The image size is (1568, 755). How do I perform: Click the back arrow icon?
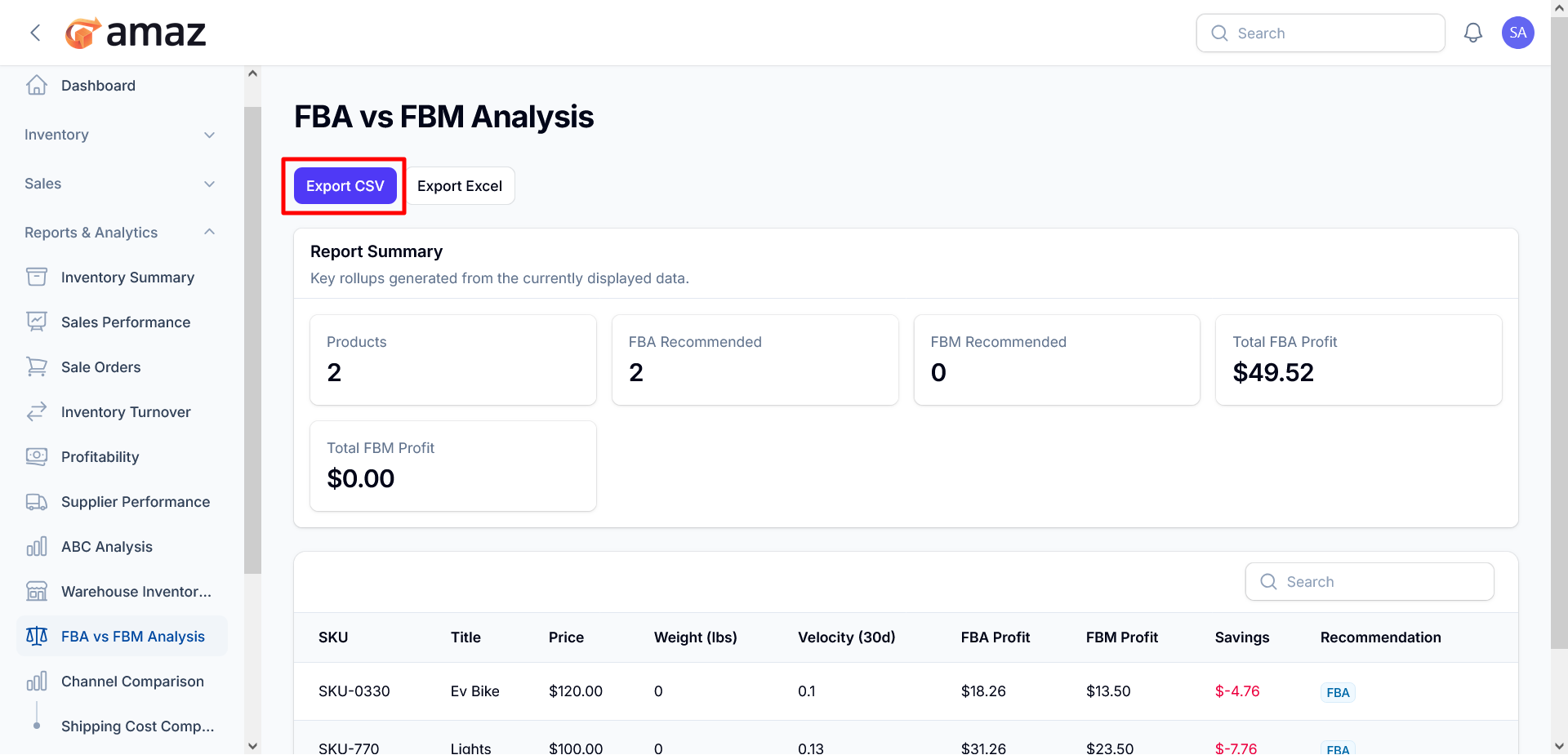[35, 33]
